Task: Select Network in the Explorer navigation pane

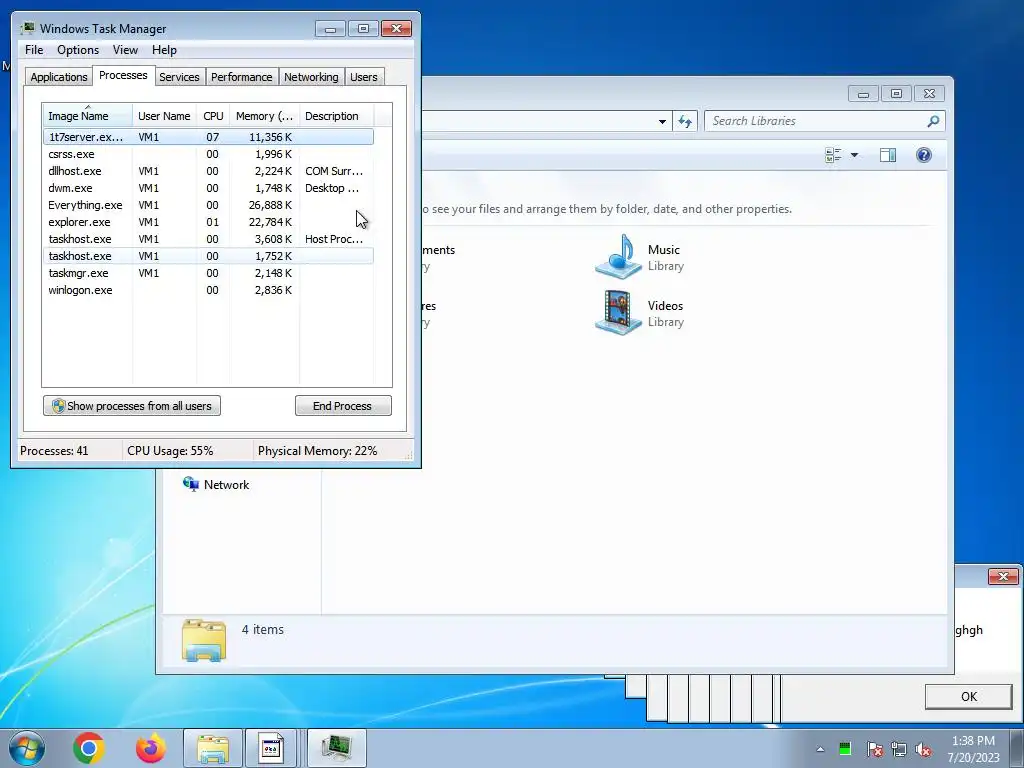Action: (226, 485)
